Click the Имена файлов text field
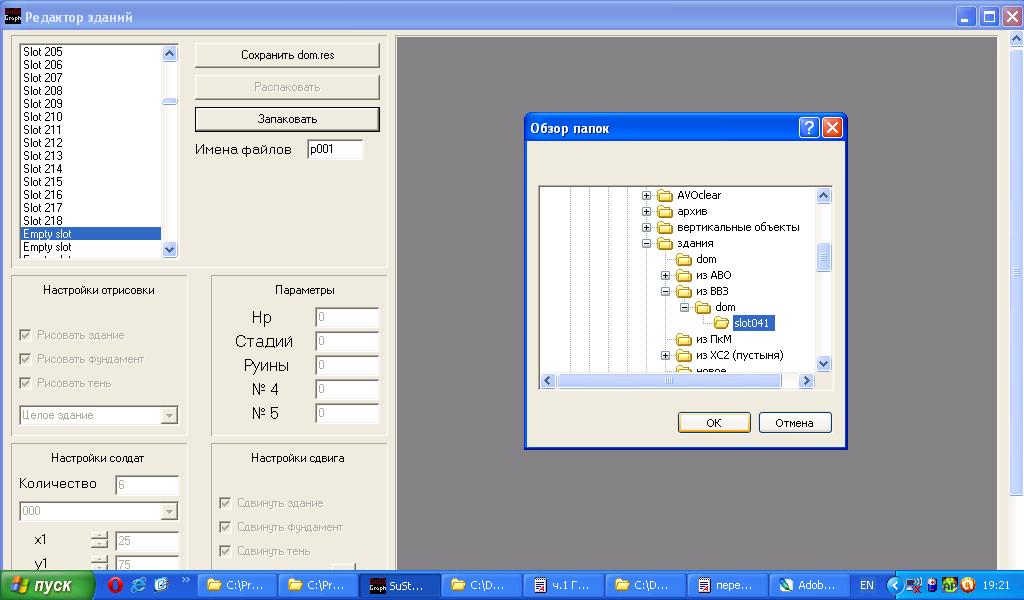 click(x=335, y=150)
